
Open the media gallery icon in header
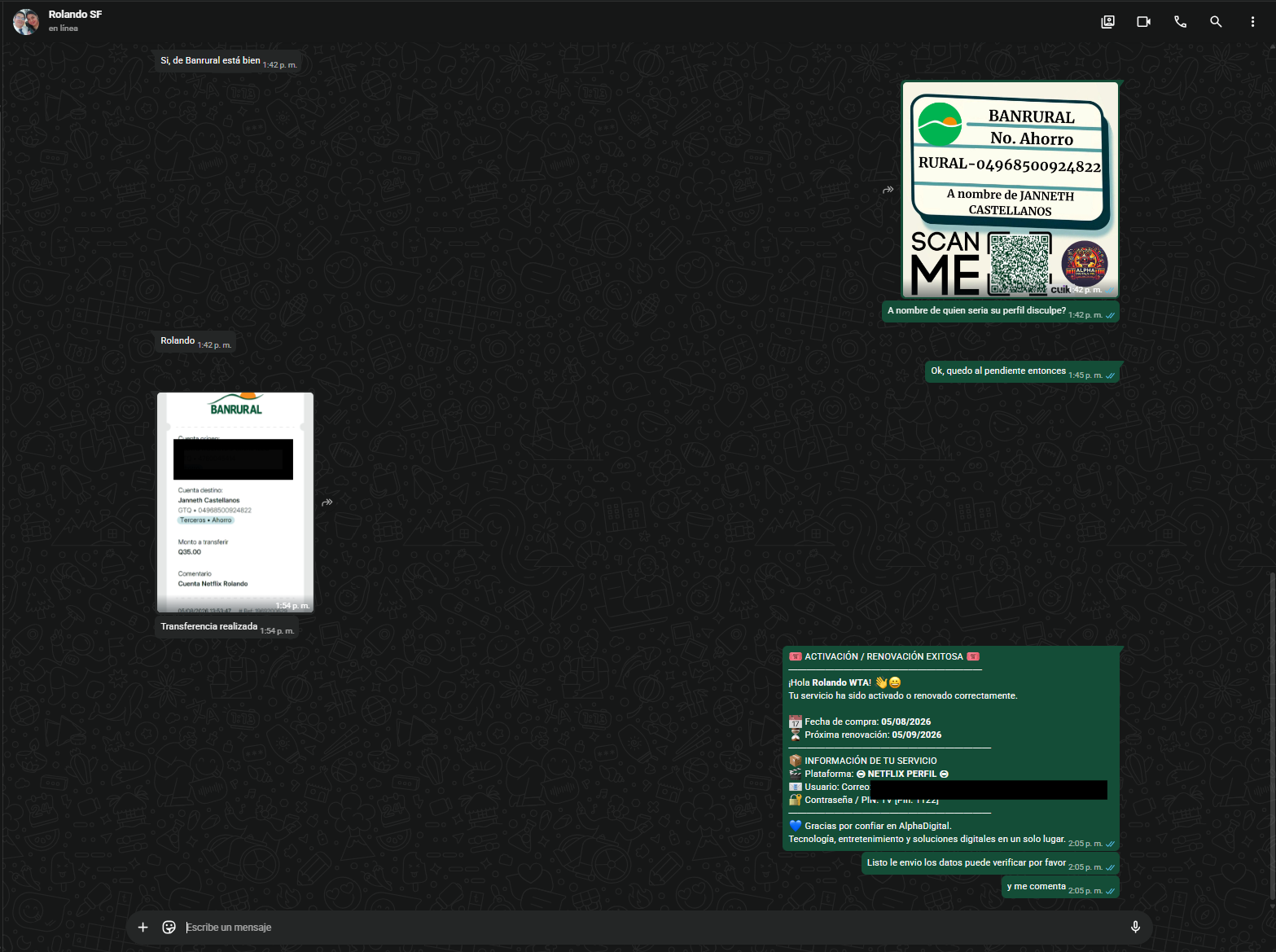click(x=1107, y=22)
